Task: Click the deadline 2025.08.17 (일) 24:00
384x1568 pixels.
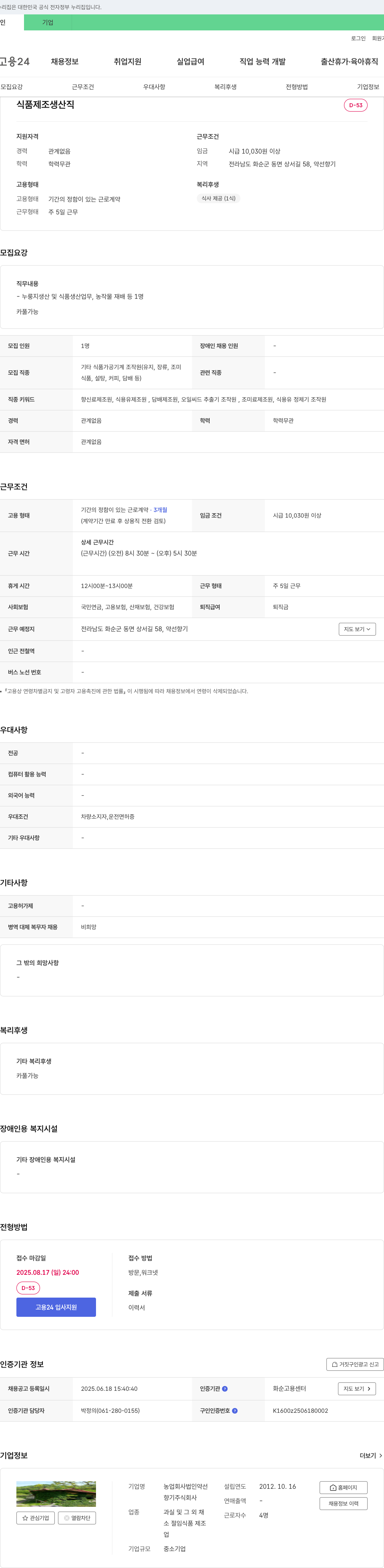Action: coord(48,1273)
